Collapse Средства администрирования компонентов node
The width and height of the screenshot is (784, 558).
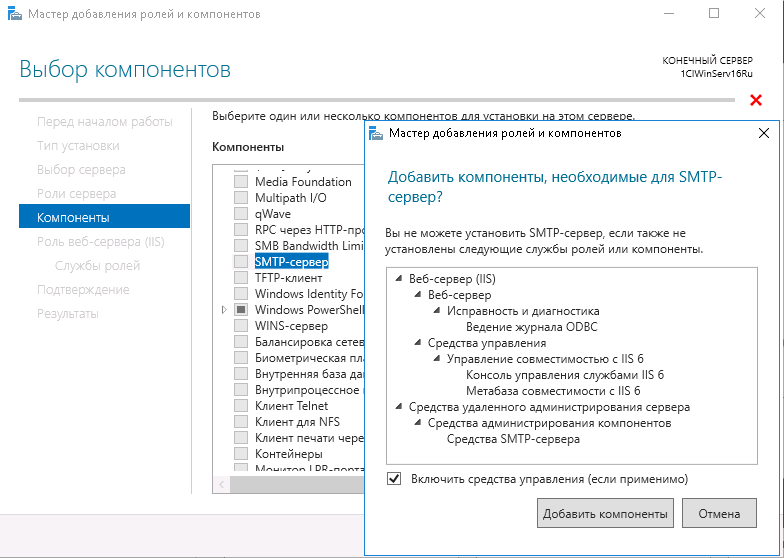click(x=418, y=422)
